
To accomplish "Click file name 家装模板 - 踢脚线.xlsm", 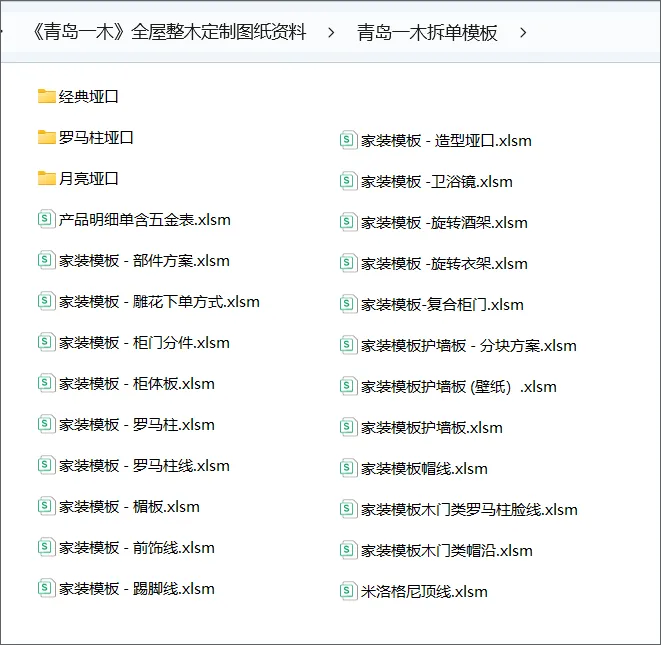I will (137, 589).
